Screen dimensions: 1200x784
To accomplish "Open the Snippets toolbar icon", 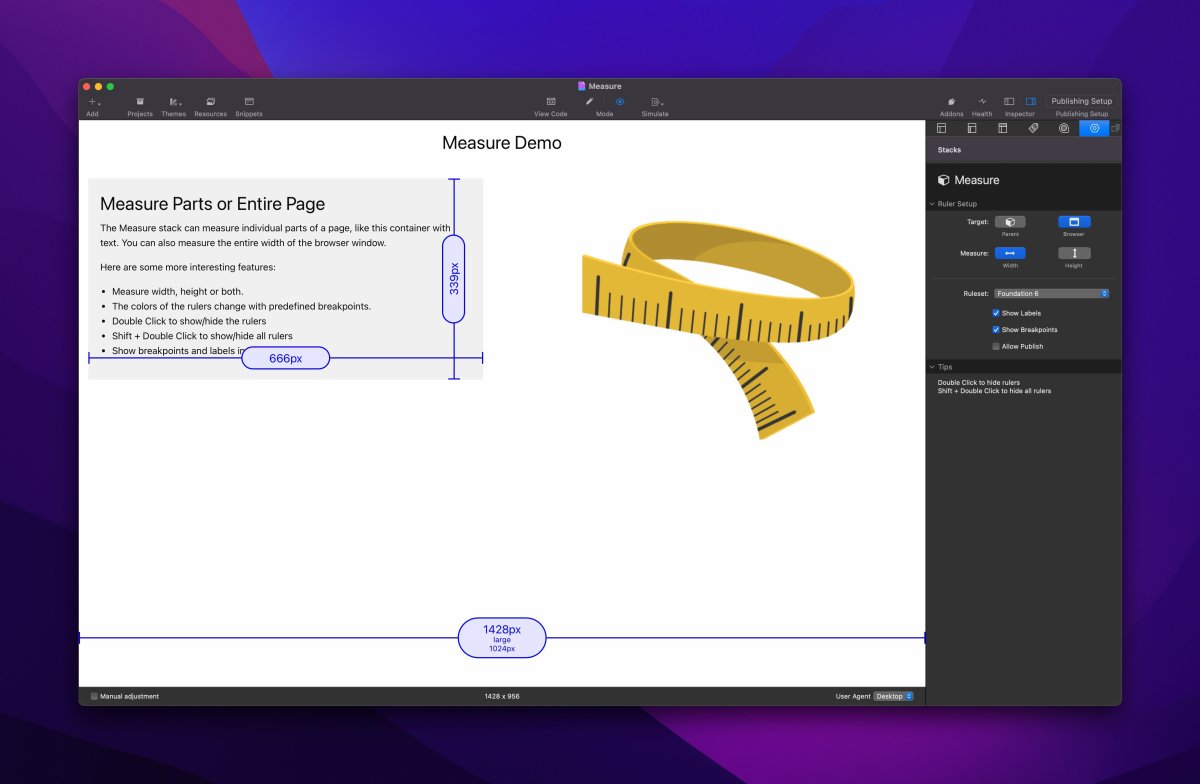I will pos(249,102).
